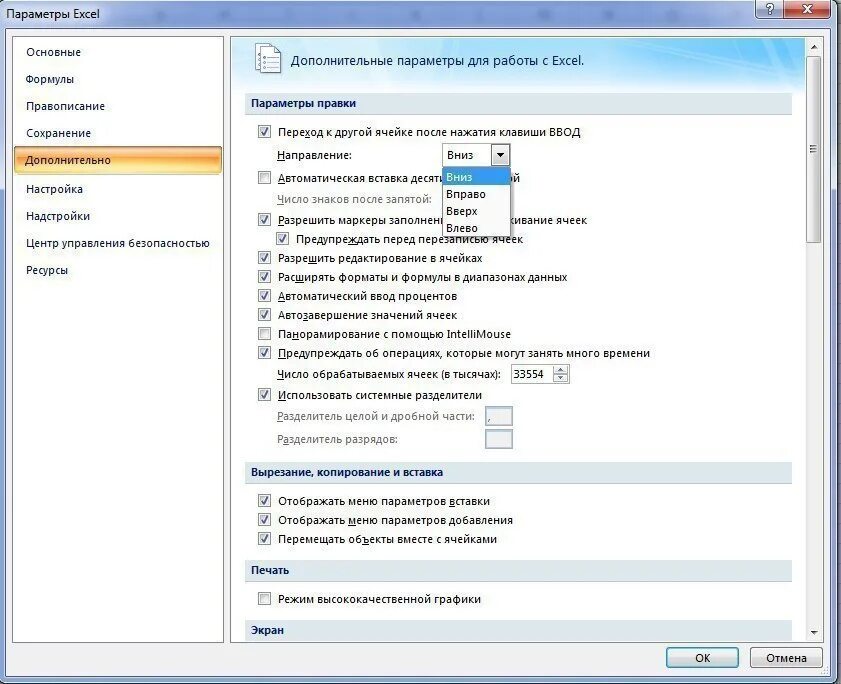Click the Число знаков после запятой label
The height and width of the screenshot is (684, 841).
(354, 200)
